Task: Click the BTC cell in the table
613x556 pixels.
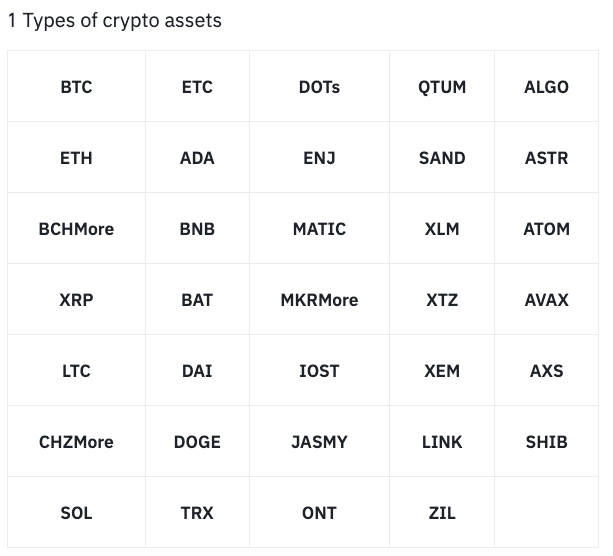Action: click(x=76, y=87)
